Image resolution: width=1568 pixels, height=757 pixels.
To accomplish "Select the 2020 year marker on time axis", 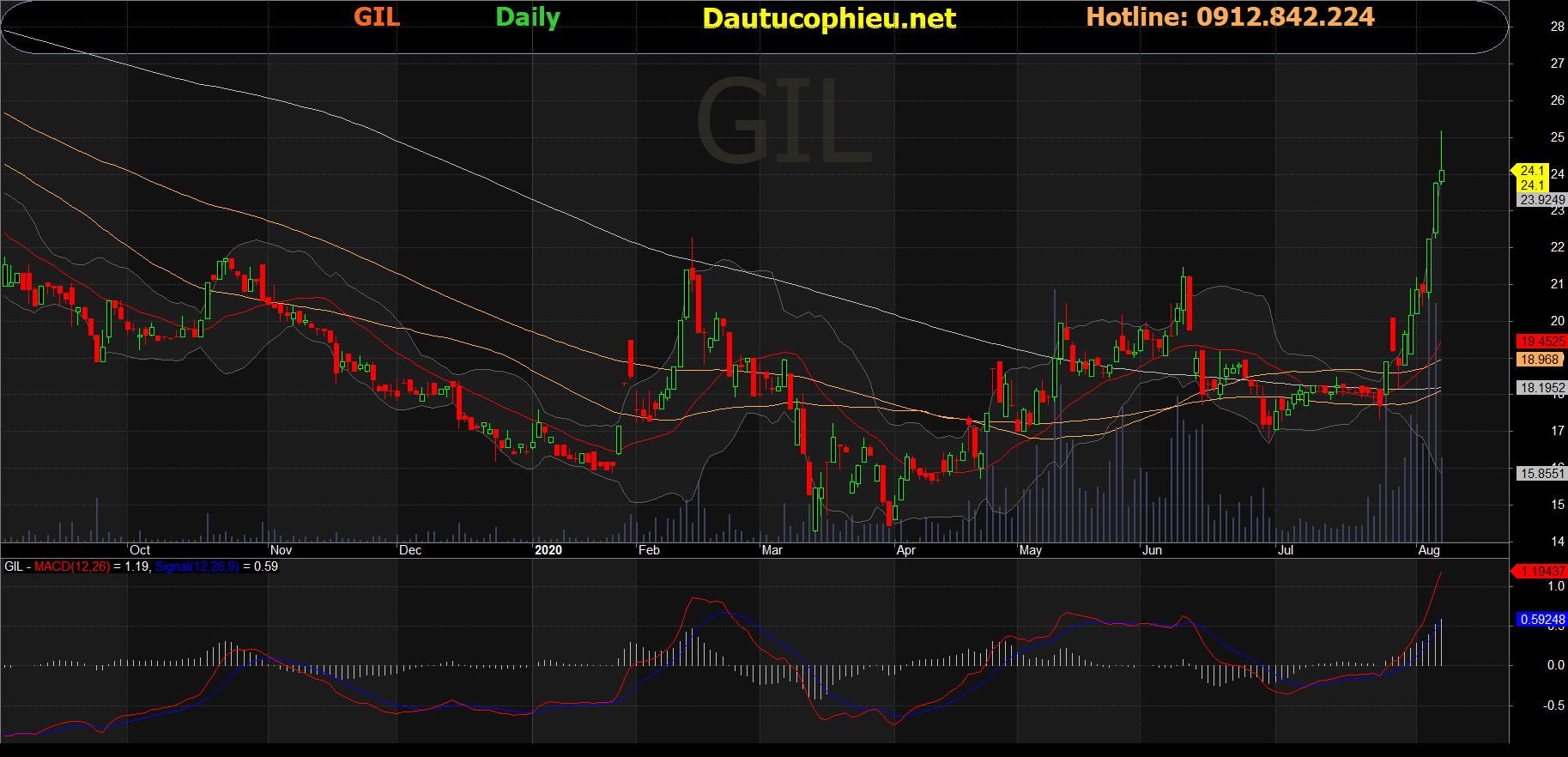I will point(548,550).
